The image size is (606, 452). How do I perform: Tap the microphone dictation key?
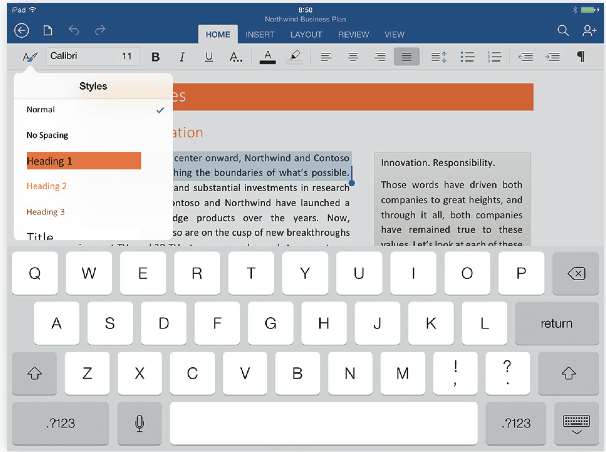click(x=140, y=423)
